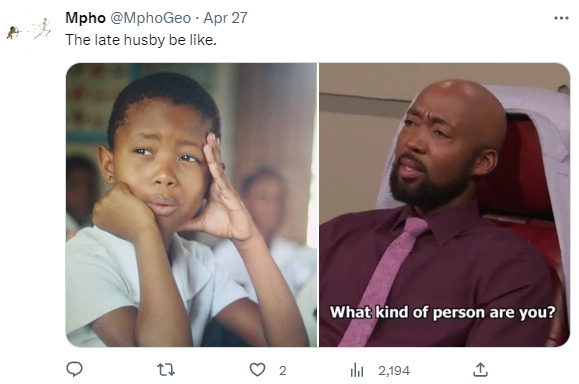Open view analytics bar chart icon
Screen dimensions: 579x384
point(357,370)
